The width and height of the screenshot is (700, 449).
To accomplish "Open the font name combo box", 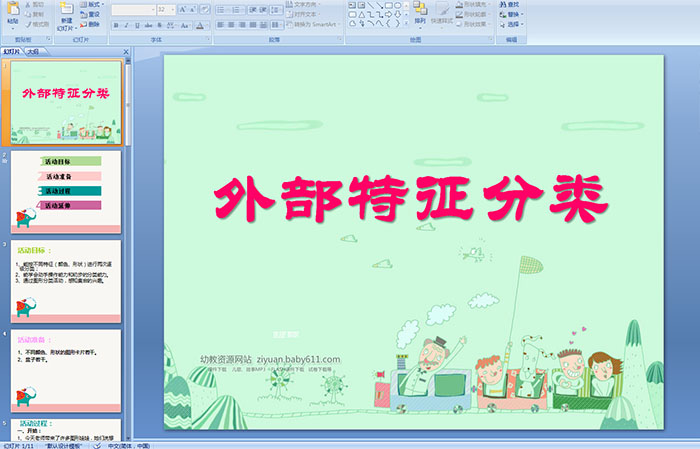I will pyautogui.click(x=133, y=10).
